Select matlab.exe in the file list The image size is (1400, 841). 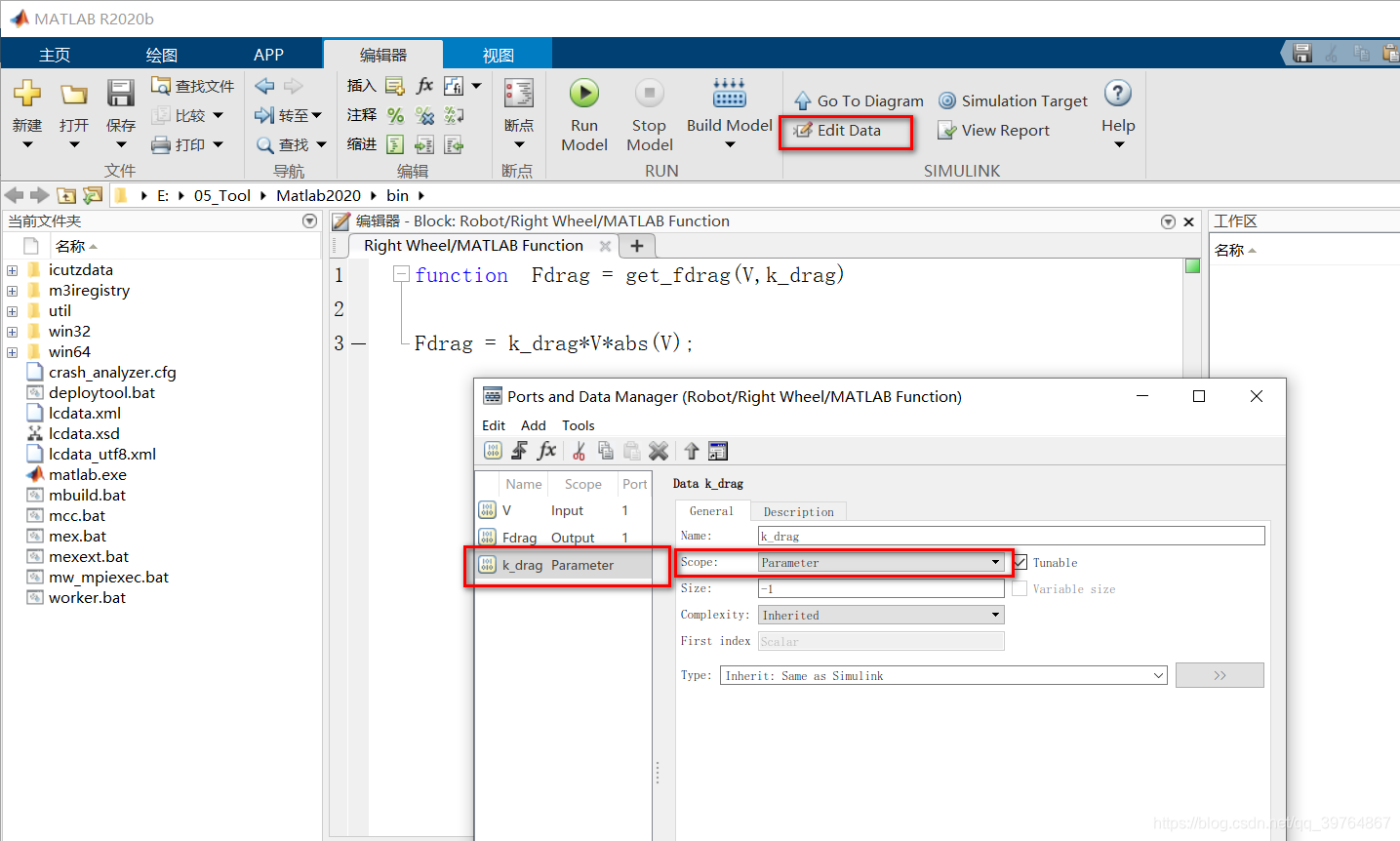click(x=88, y=475)
